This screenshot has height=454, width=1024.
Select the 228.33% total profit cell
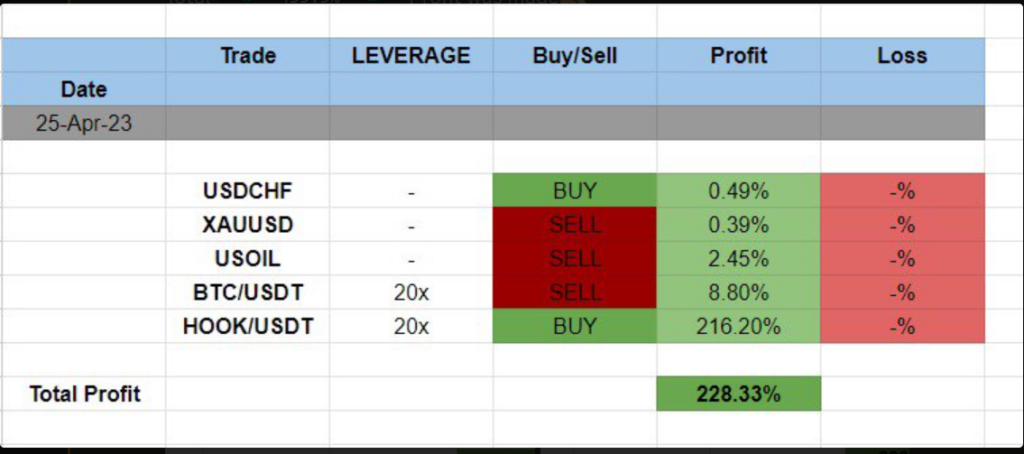738,394
